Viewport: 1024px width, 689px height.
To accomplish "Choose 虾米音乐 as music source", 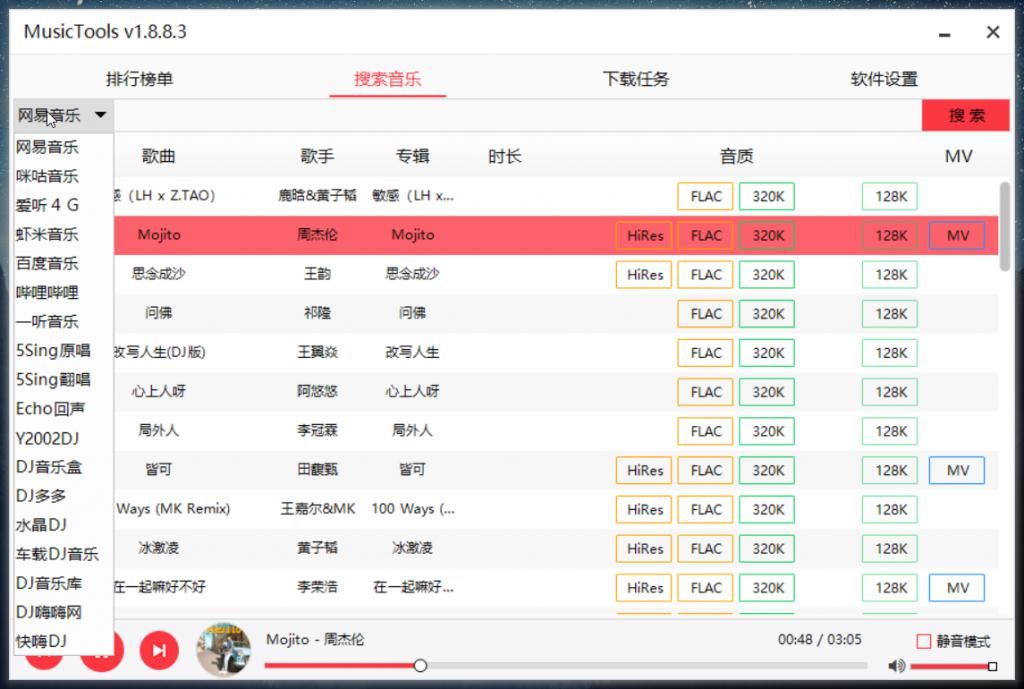I will pyautogui.click(x=54, y=234).
